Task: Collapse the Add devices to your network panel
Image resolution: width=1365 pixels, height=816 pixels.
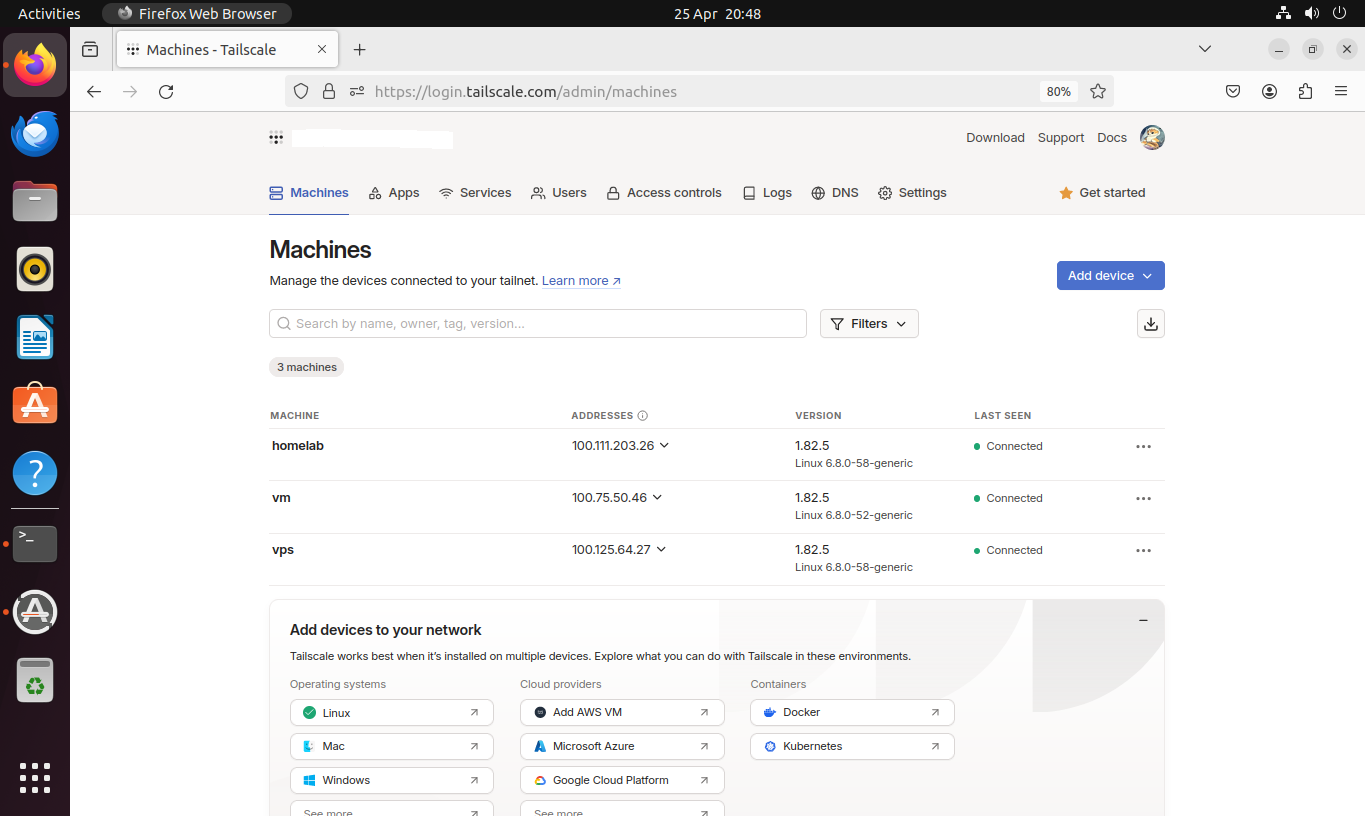Action: tap(1143, 620)
